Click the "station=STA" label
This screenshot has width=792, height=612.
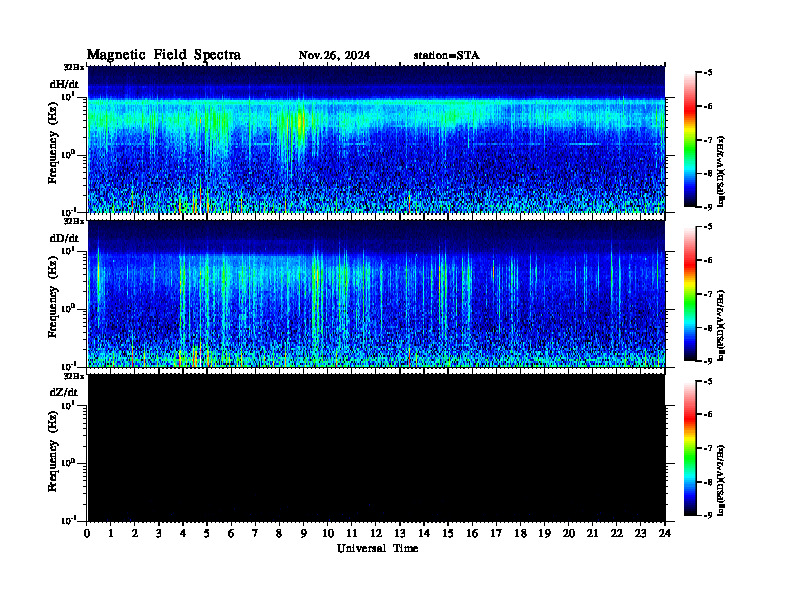tap(447, 56)
